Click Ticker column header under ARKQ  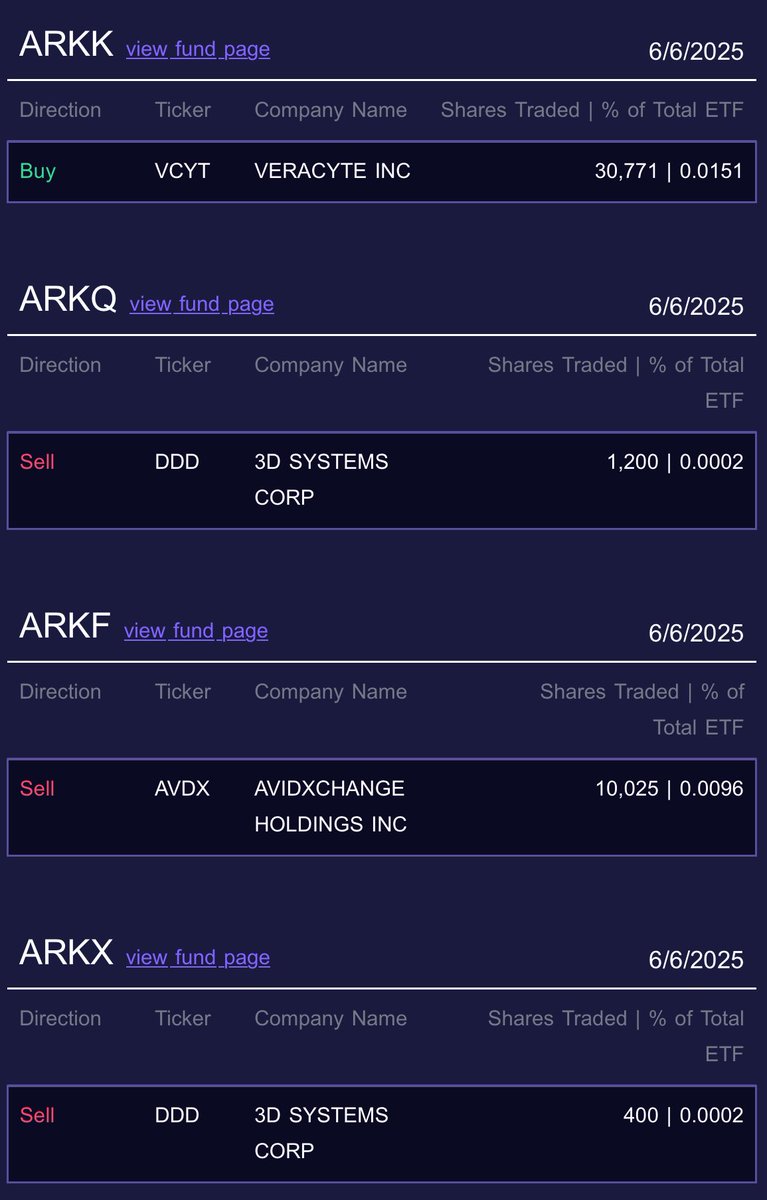tap(183, 365)
